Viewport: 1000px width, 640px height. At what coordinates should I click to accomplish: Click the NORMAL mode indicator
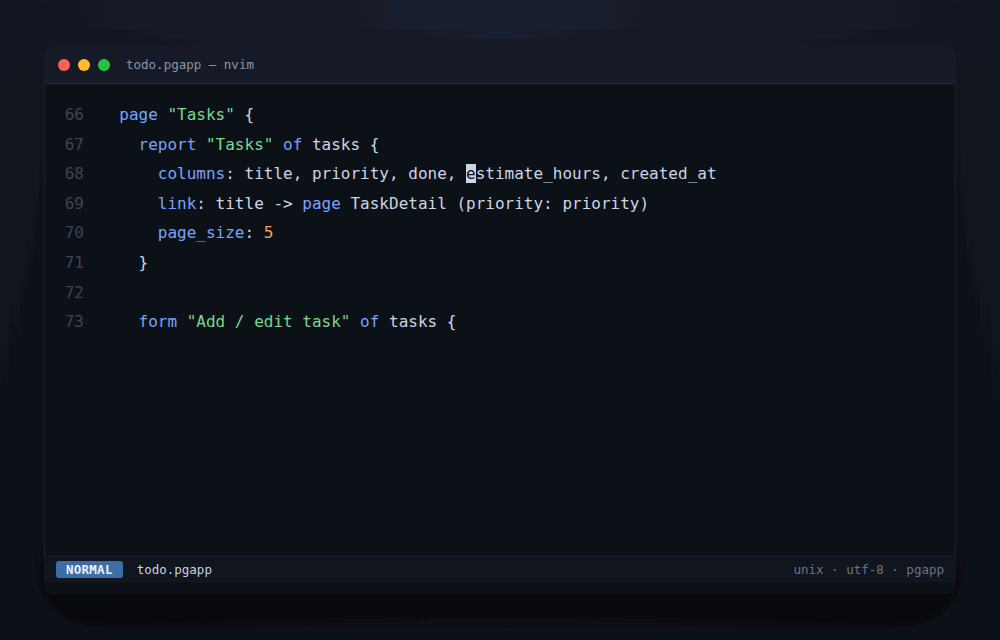(x=89, y=569)
